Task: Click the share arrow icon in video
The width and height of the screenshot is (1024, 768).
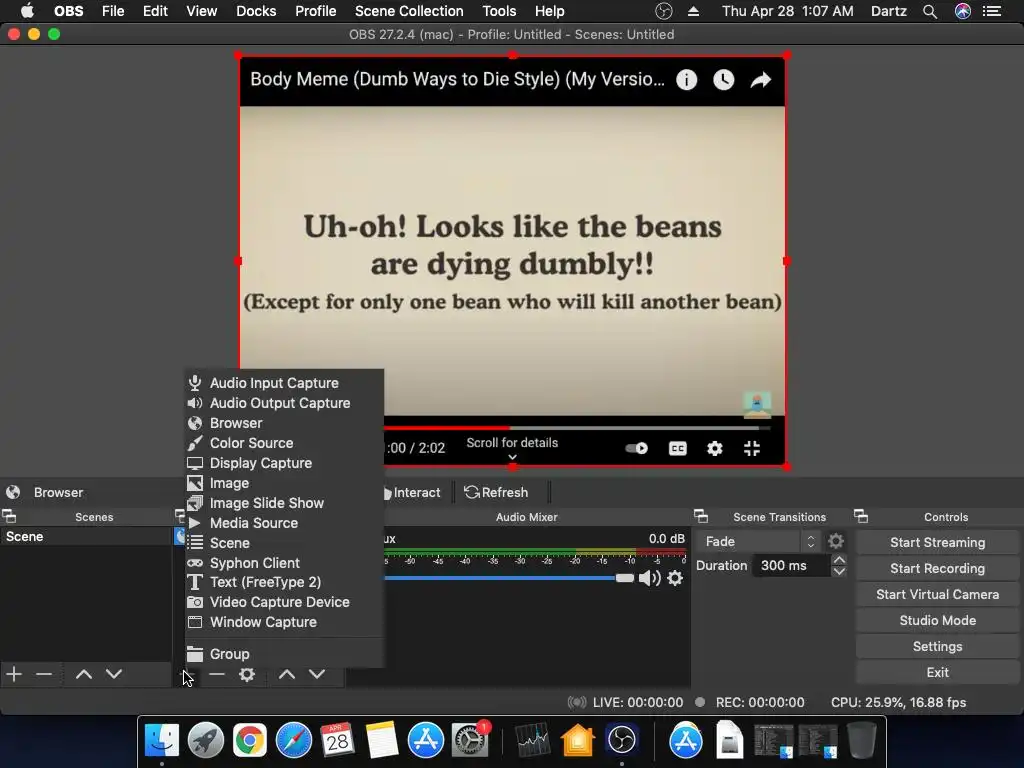Action: click(761, 80)
